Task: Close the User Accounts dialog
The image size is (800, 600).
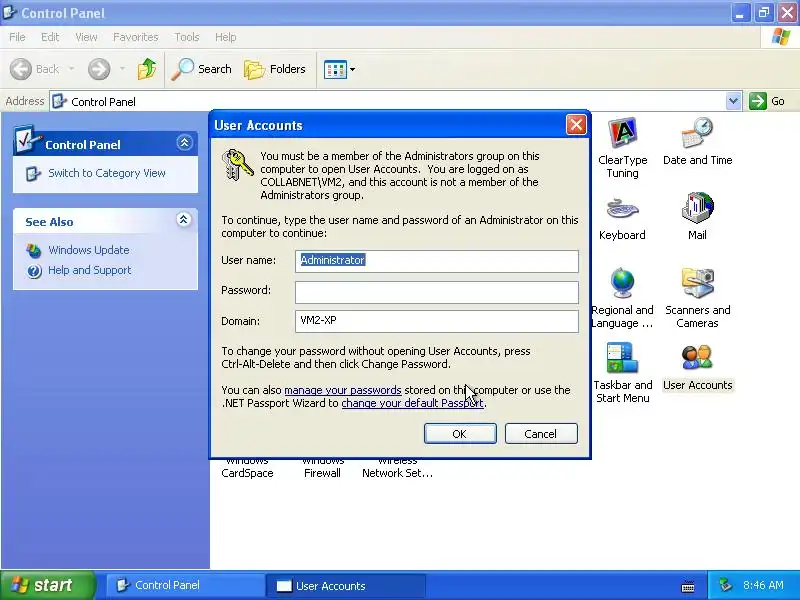Action: 576,125
